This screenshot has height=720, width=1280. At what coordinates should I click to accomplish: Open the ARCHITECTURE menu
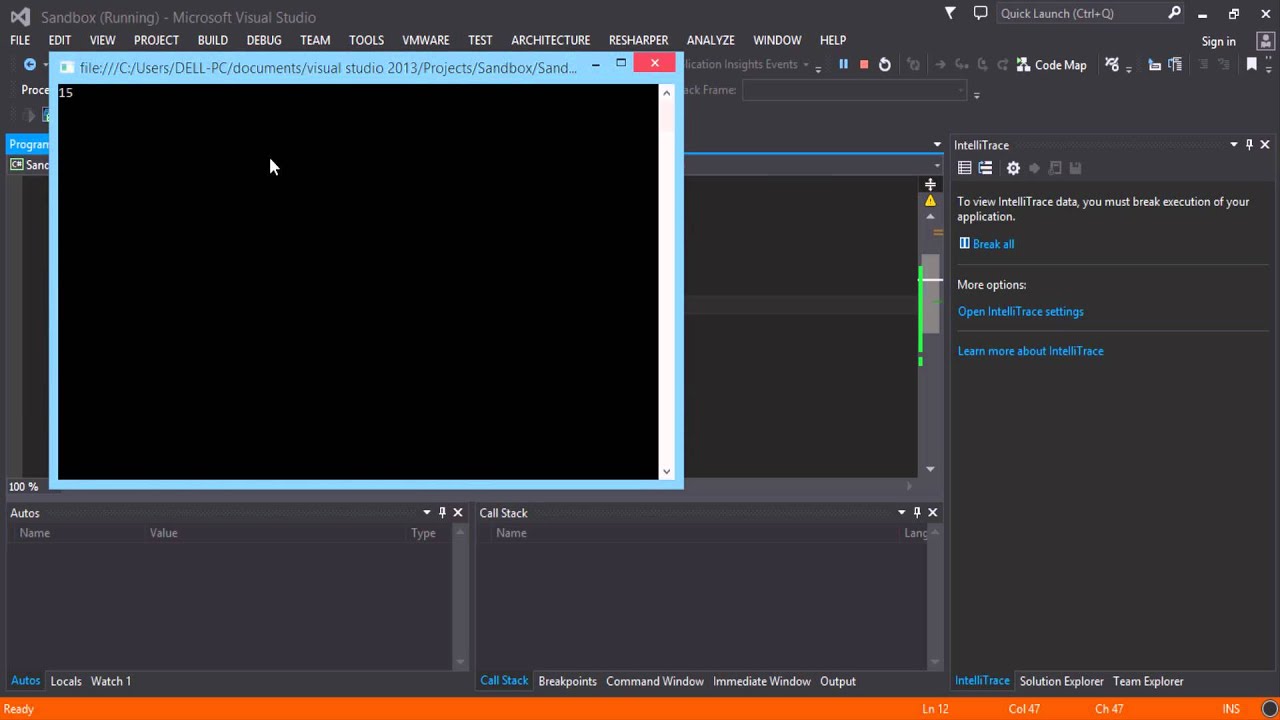pos(551,40)
